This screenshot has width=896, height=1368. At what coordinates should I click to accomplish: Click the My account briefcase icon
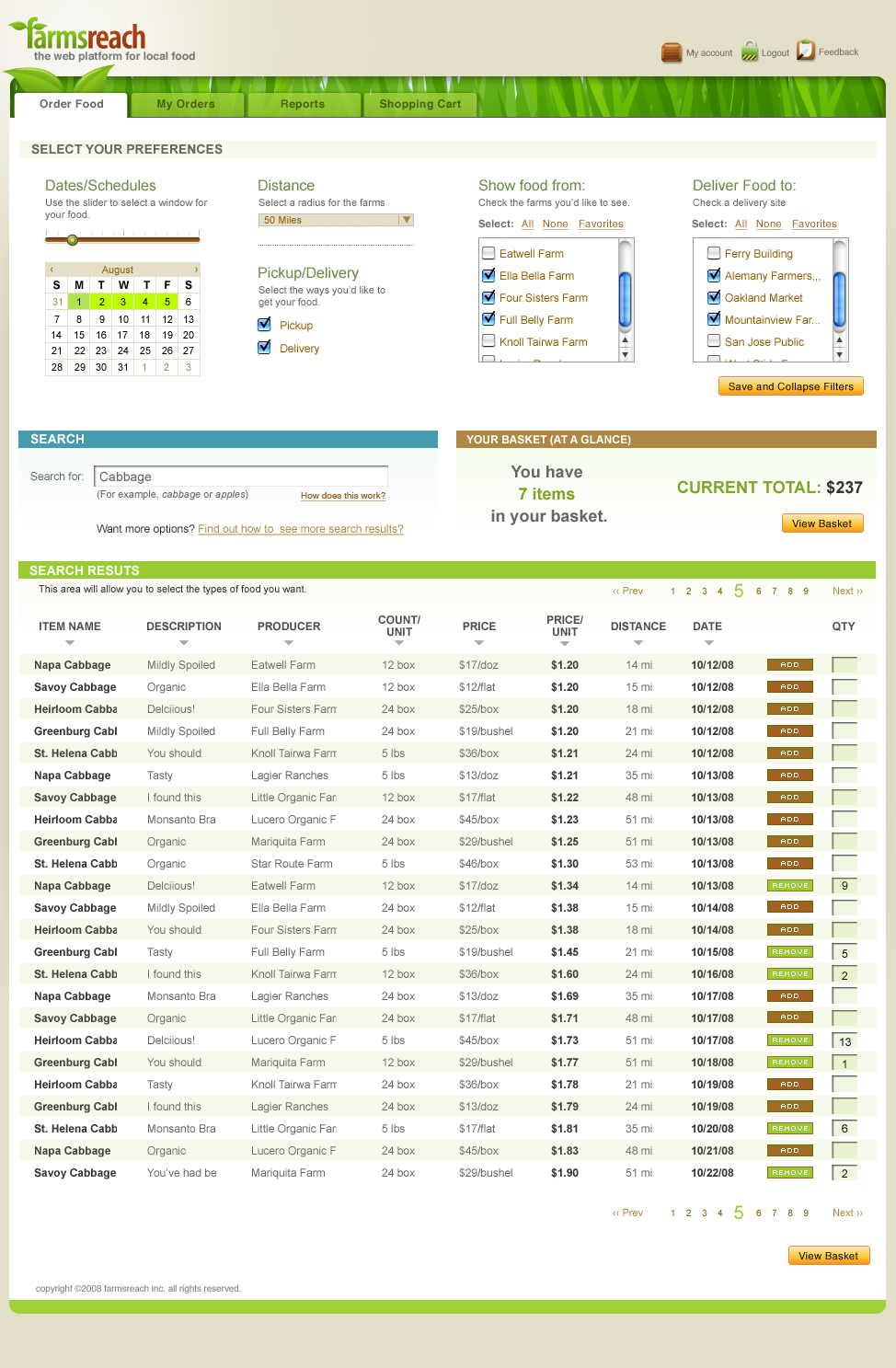click(672, 52)
